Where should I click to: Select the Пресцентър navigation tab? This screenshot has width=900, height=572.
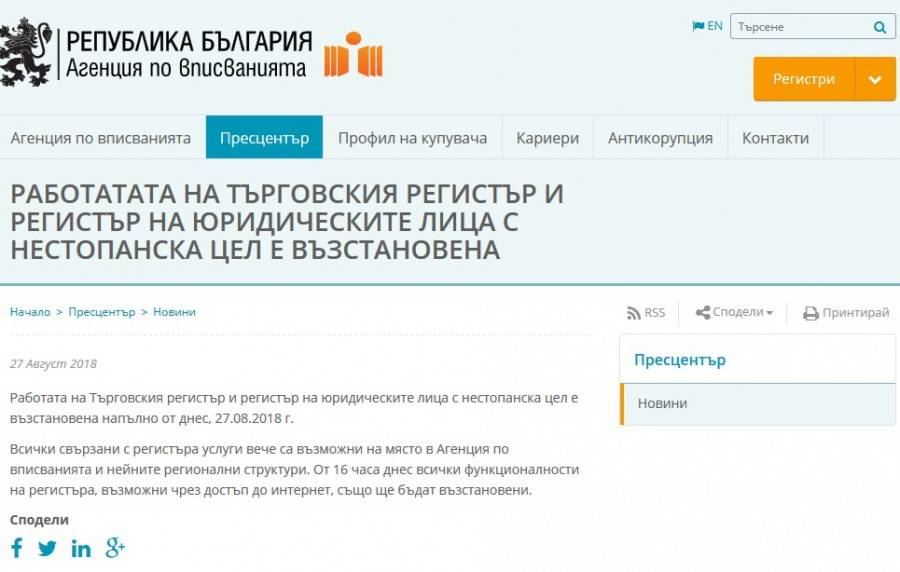click(x=264, y=138)
